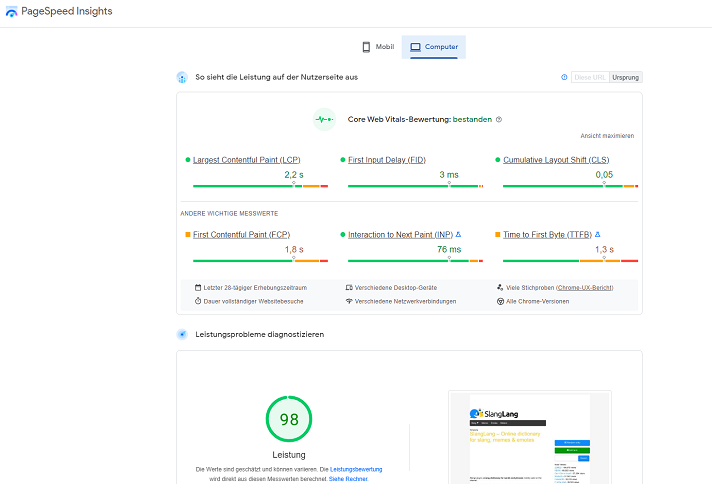Viewport: 712px width, 484px height.
Task: Click the field data icon beside Nutzerseite heading
Action: click(182, 77)
